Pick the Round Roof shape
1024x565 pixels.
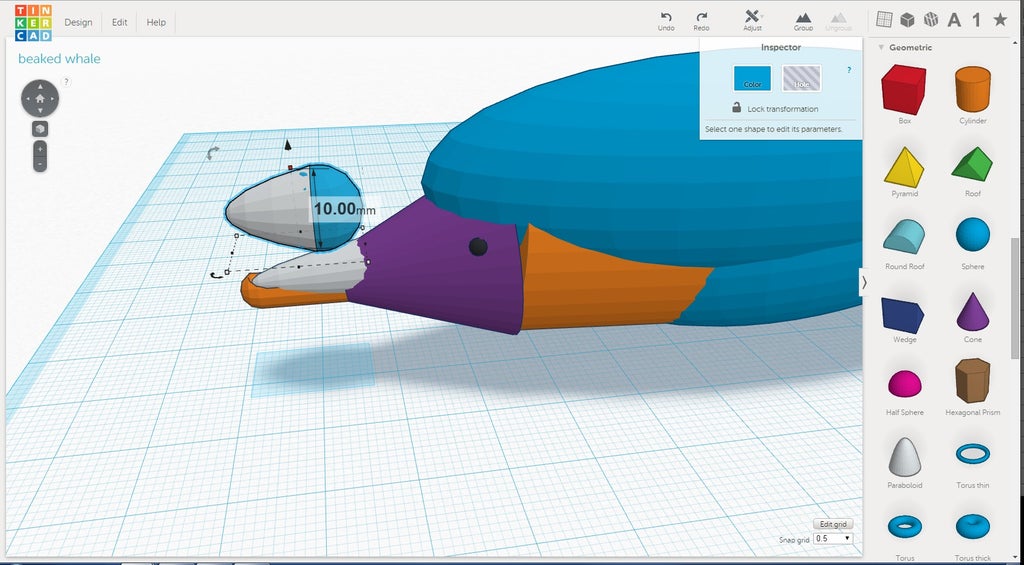(904, 236)
